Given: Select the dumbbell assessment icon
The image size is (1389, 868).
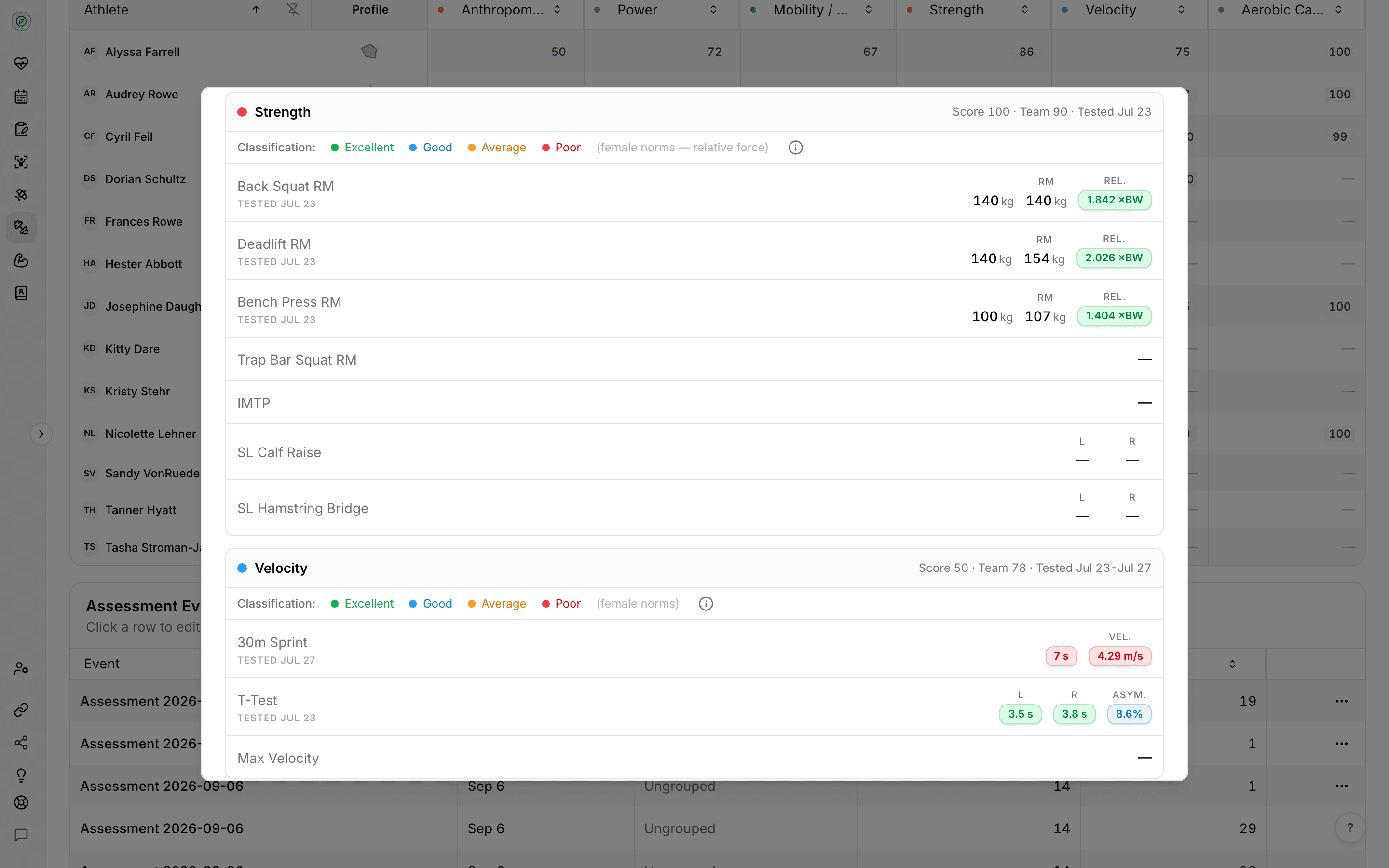Looking at the screenshot, I should tap(21, 227).
